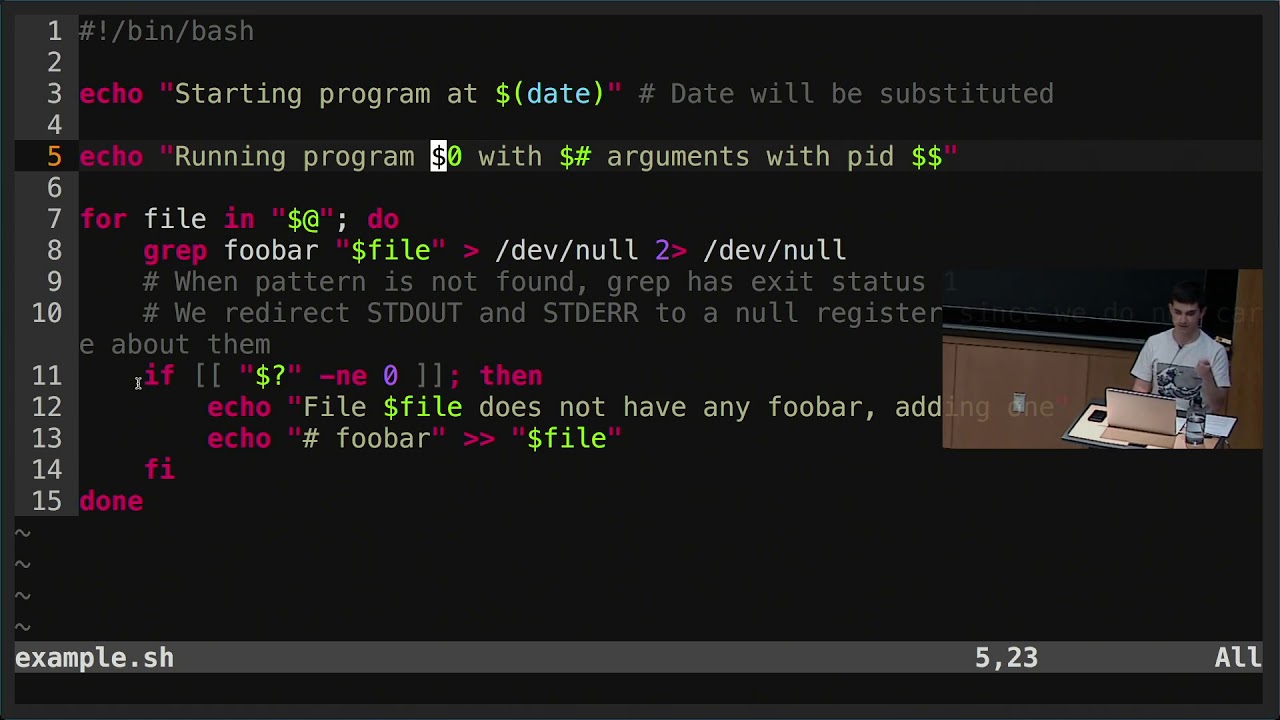The height and width of the screenshot is (720, 1280).
Task: Click the "then" keyword on line 11
Action: [x=511, y=376]
